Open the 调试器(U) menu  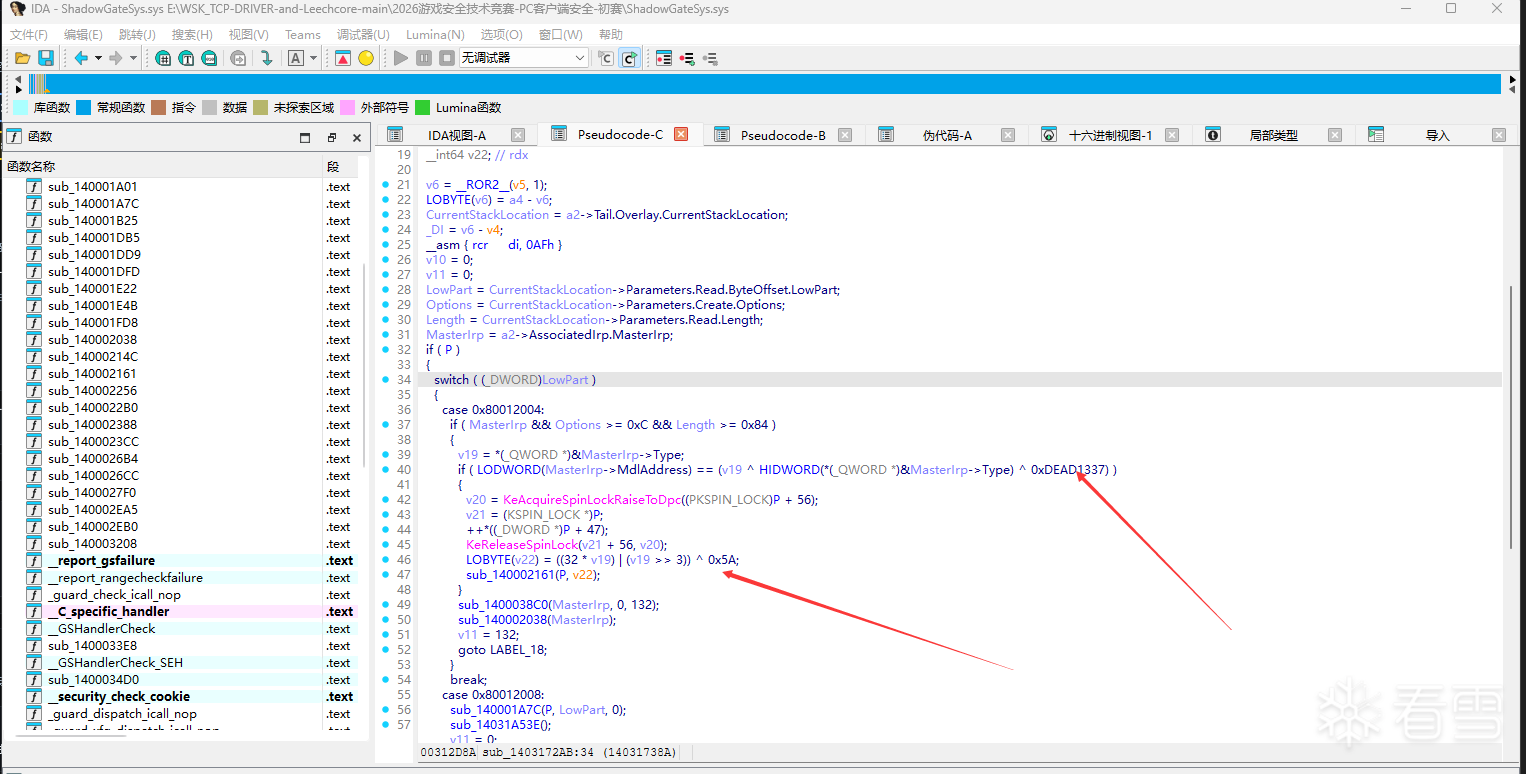click(364, 34)
